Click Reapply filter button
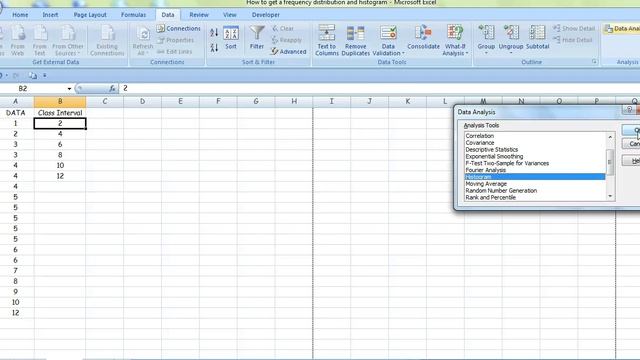Image resolution: width=640 pixels, height=360 pixels. click(x=287, y=40)
